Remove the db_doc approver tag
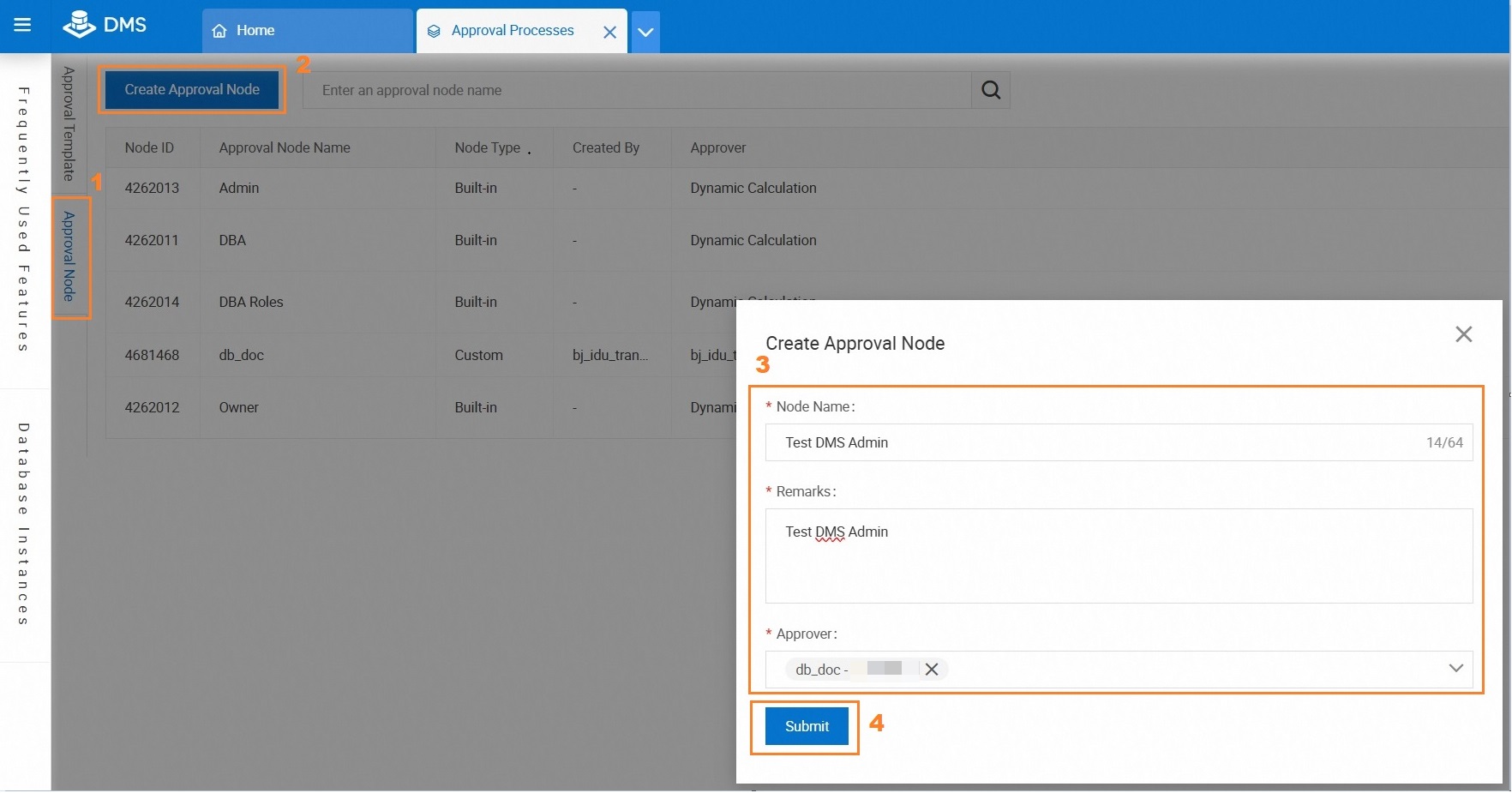Image resolution: width=1512 pixels, height=793 pixels. pos(932,670)
